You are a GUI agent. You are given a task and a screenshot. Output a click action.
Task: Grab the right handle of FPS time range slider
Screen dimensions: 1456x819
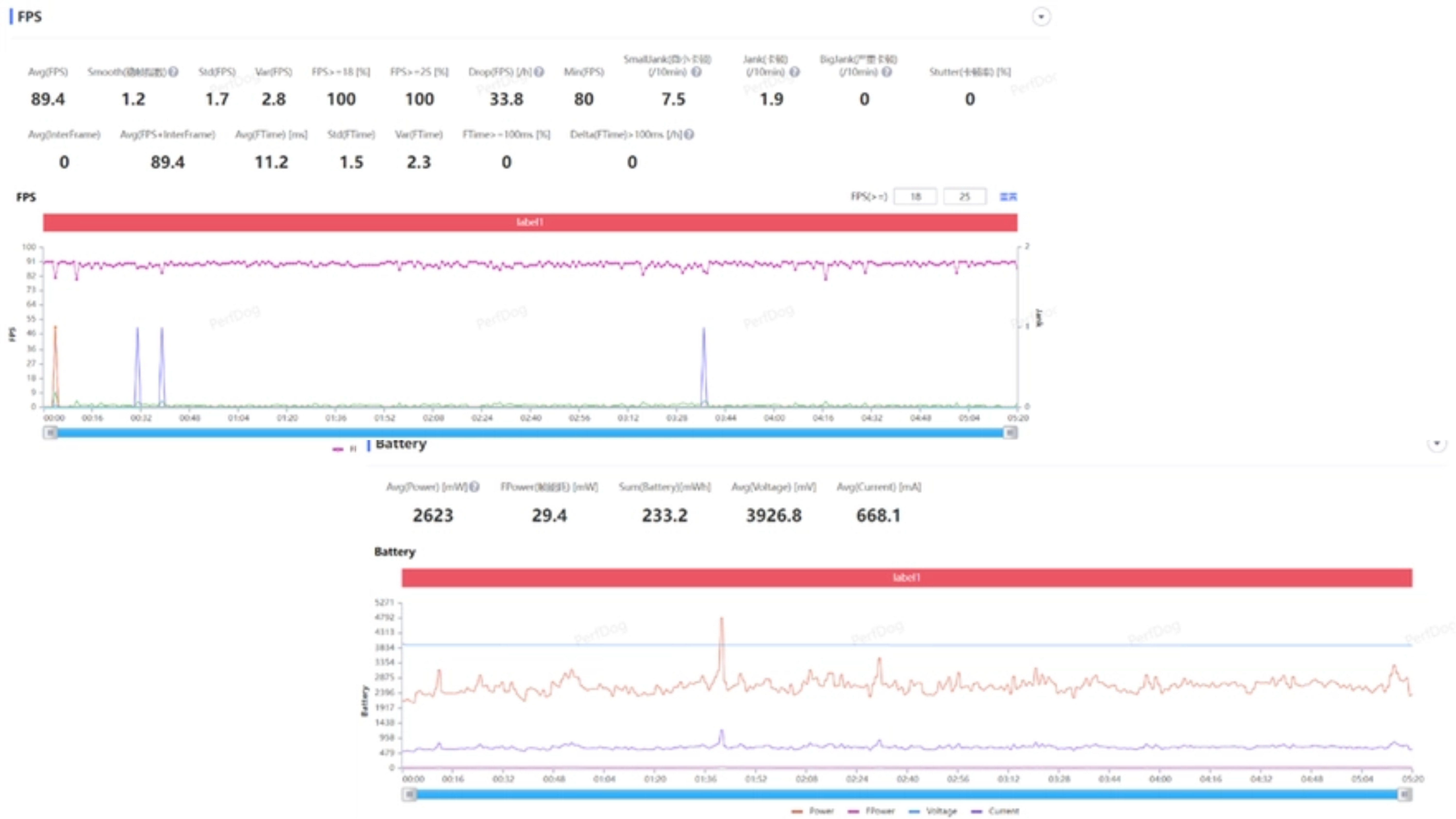pos(1010,432)
